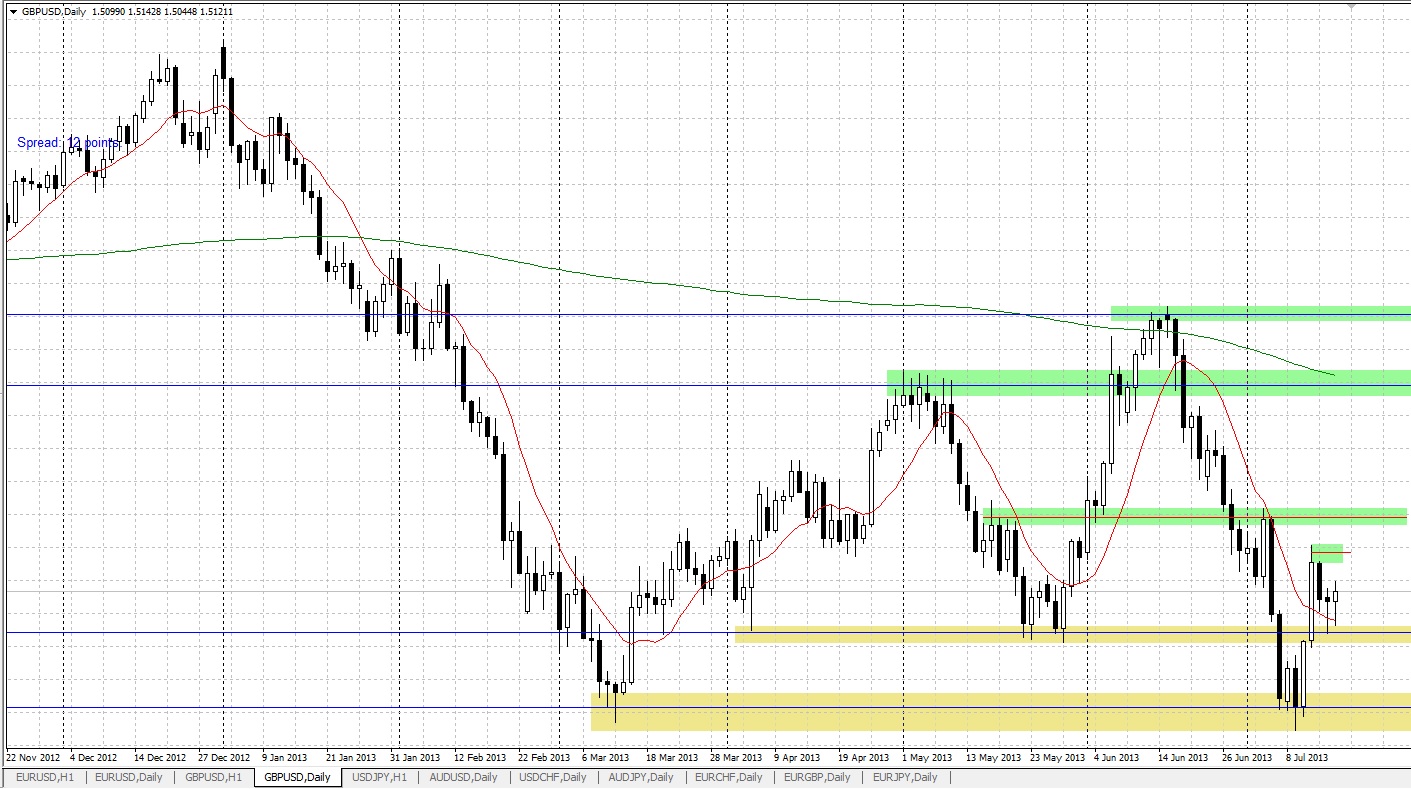Click the 19 Apr 2013 date label
1411x789 pixels.
click(x=864, y=757)
